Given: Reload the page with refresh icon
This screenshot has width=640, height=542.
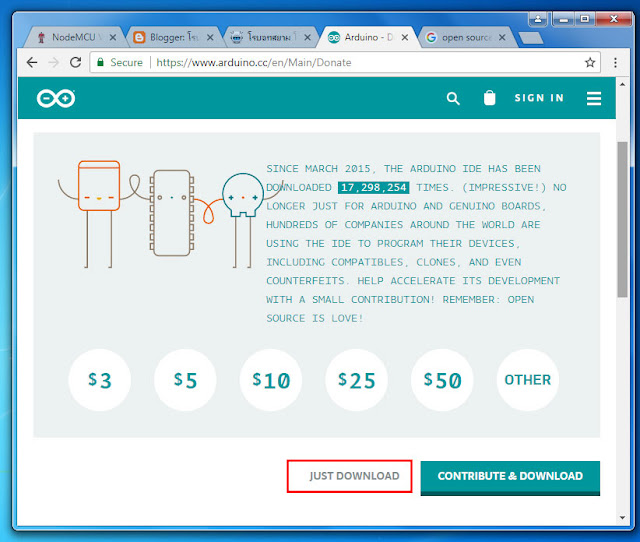Looking at the screenshot, I should pos(76,62).
